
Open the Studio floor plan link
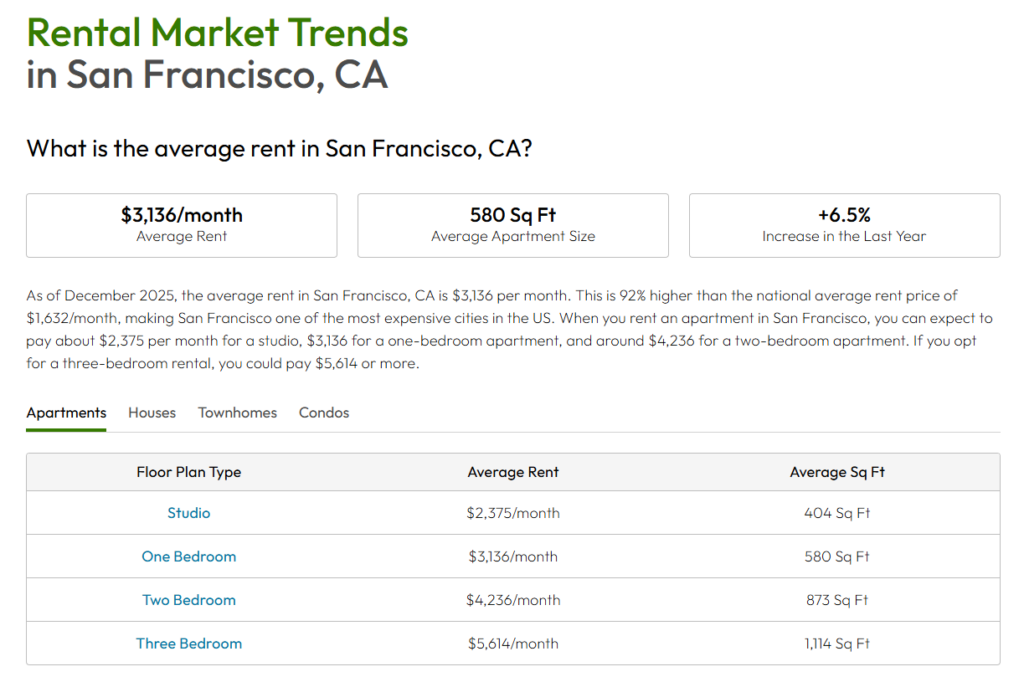(189, 513)
